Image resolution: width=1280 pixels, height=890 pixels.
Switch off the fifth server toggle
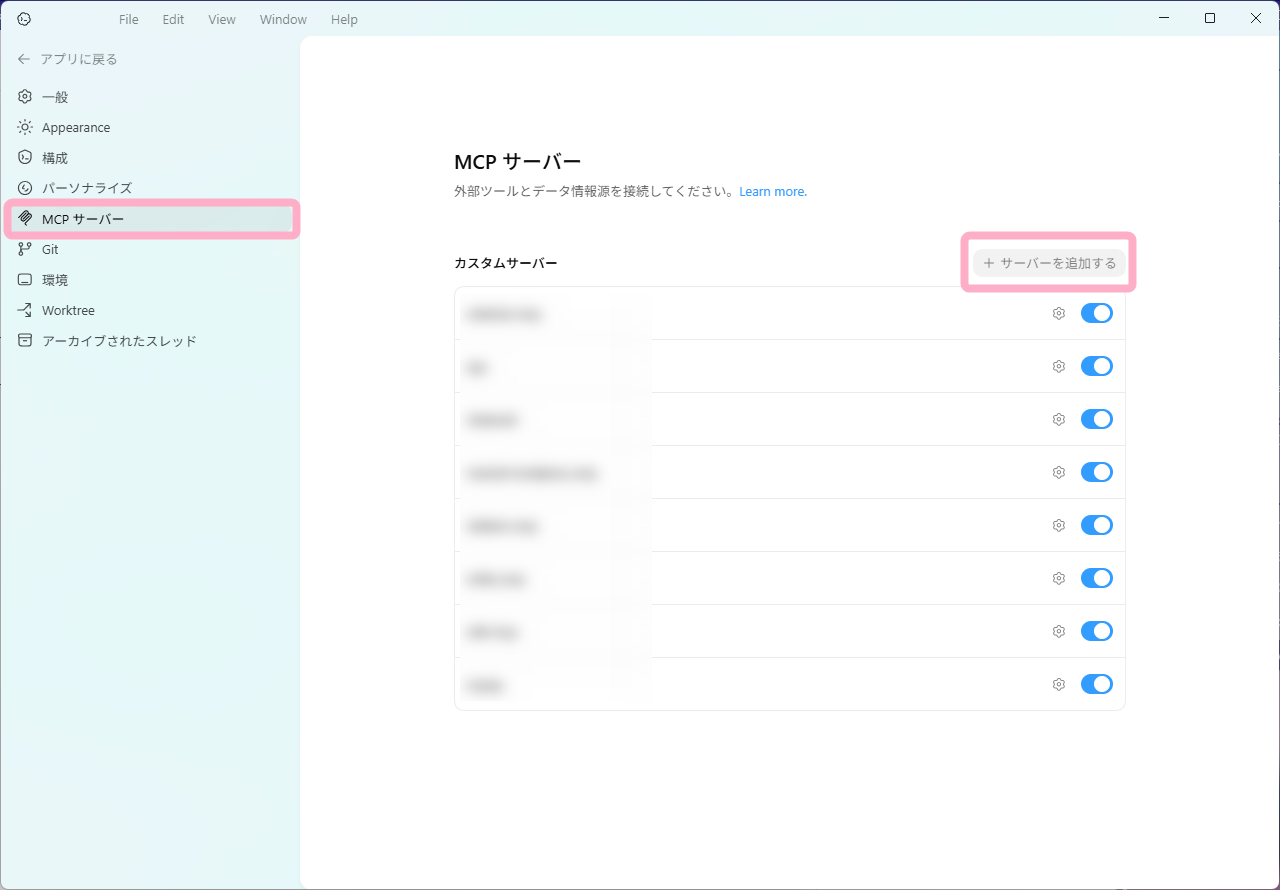(x=1096, y=525)
